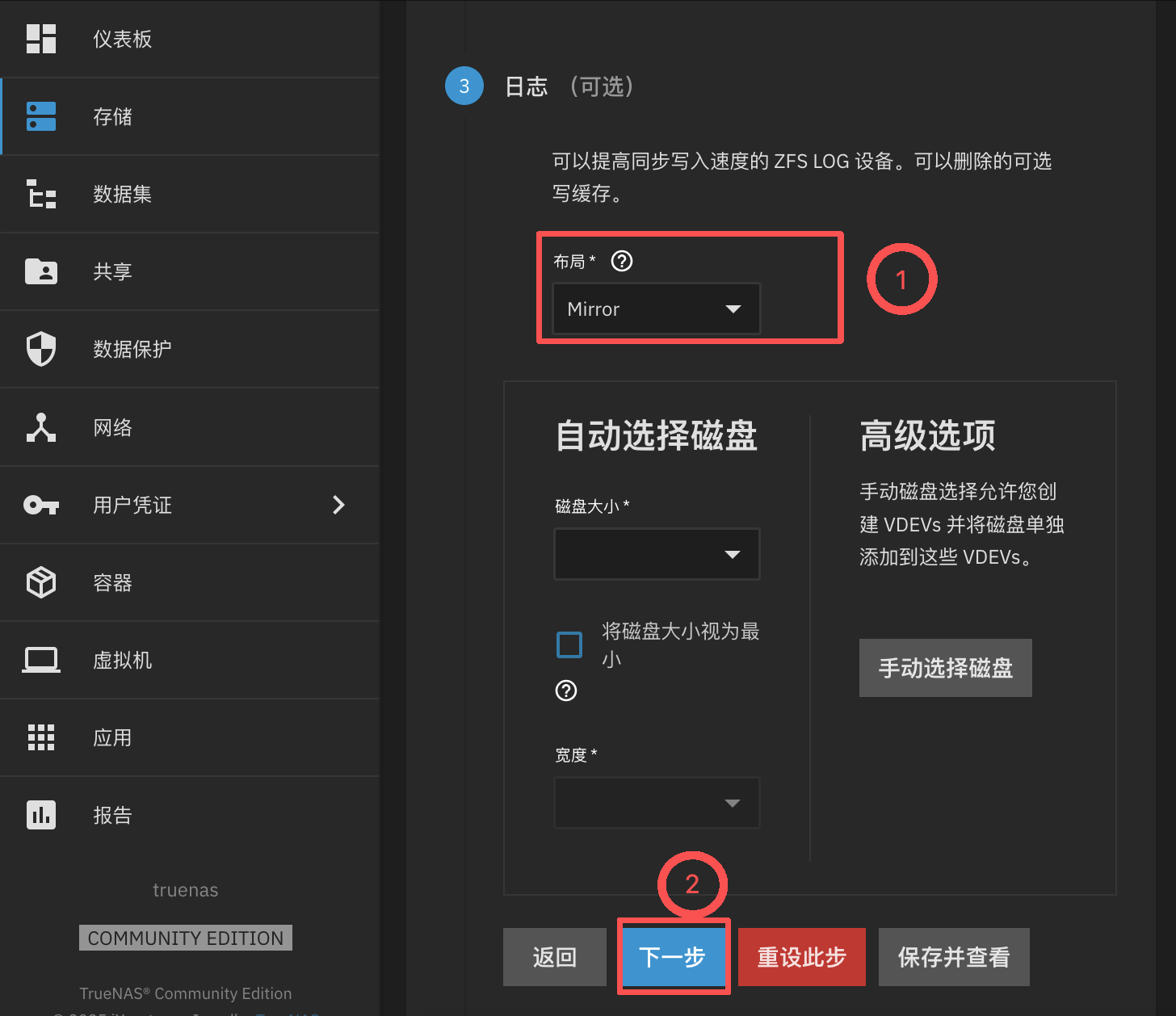Click the Data Protection (数据保护) shield icon
This screenshot has width=1176, height=1016.
tap(41, 349)
